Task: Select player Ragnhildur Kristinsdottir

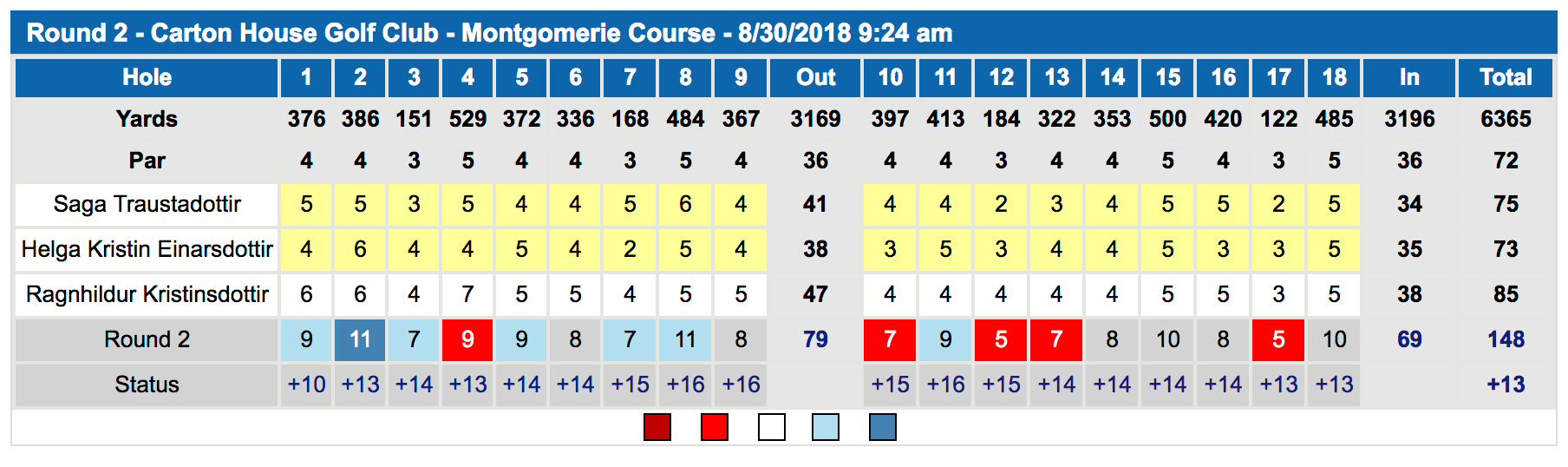Action: point(147,294)
